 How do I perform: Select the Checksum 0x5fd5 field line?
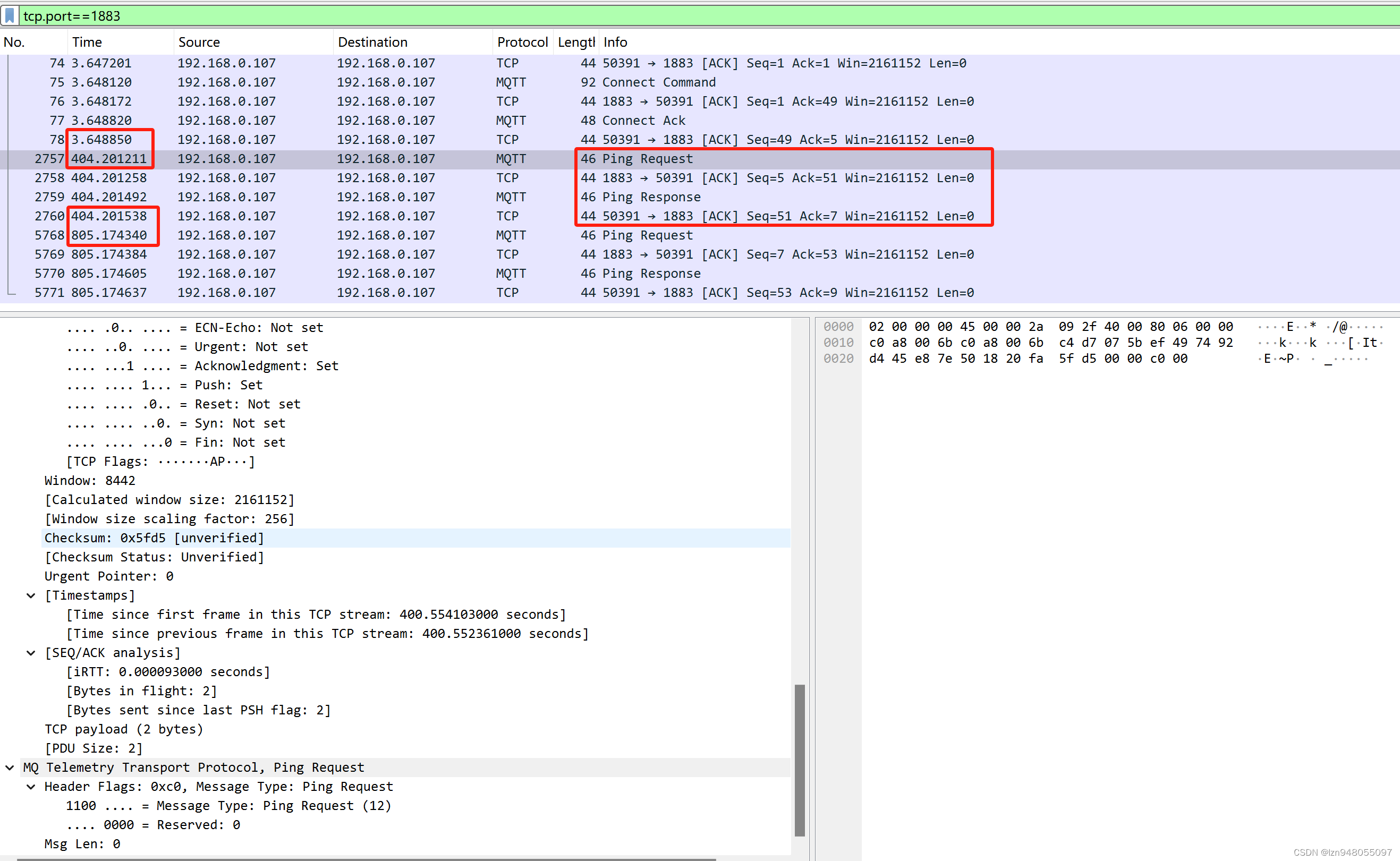(x=154, y=538)
